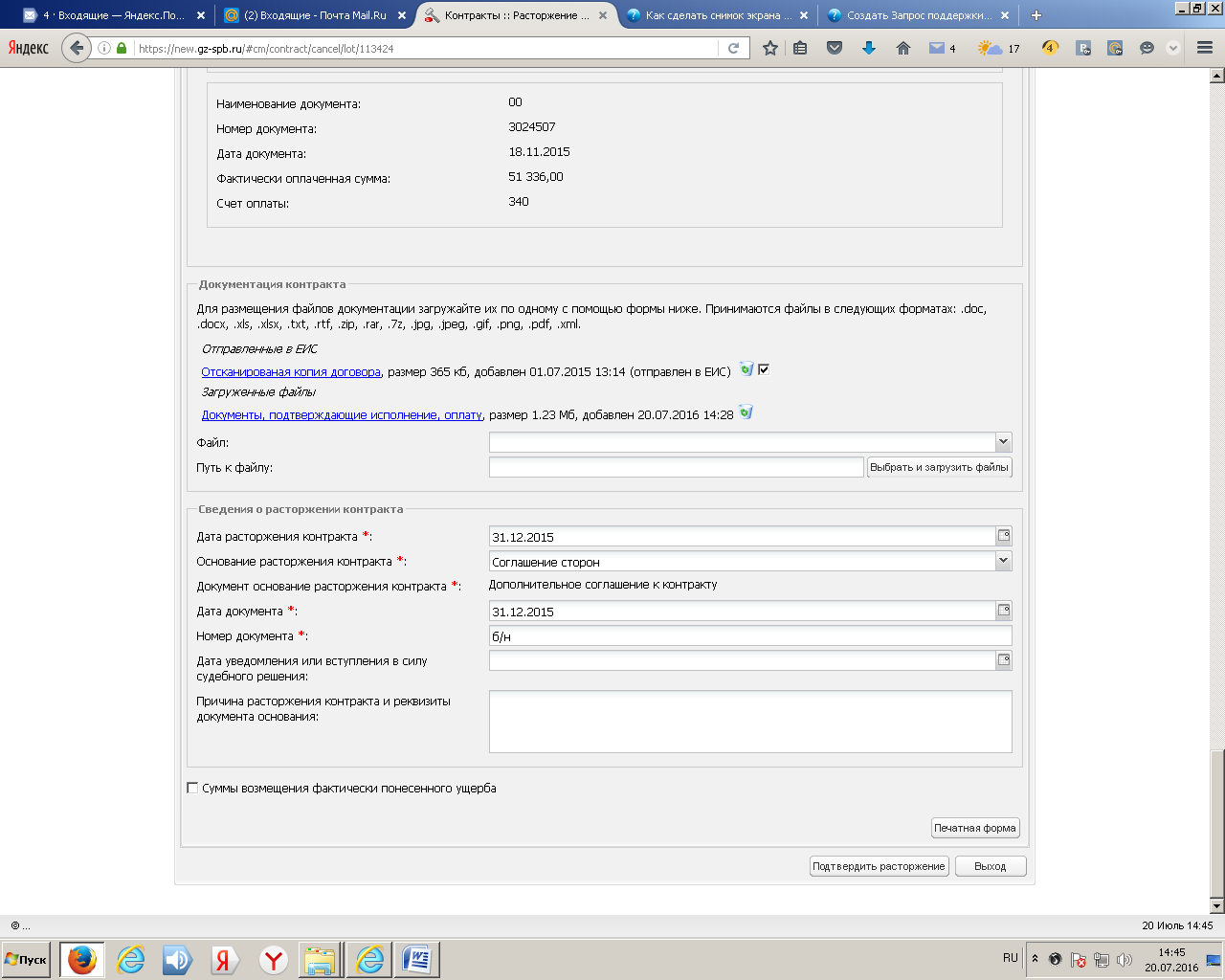
Task: Click the Пуск start button
Action: point(26,959)
